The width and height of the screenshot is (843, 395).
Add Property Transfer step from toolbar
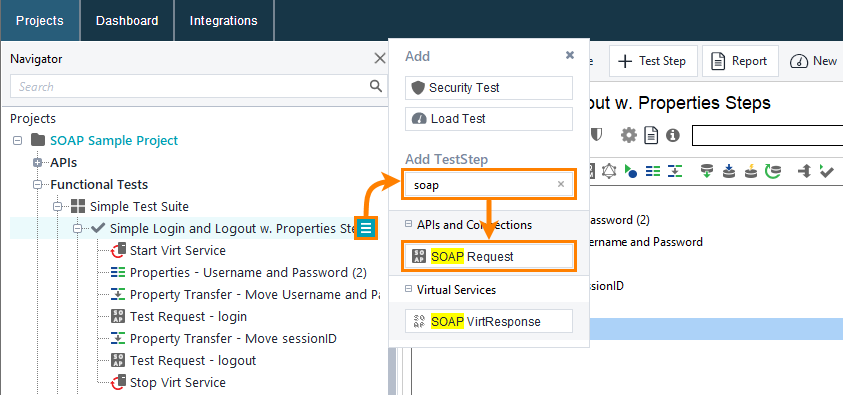(x=675, y=171)
